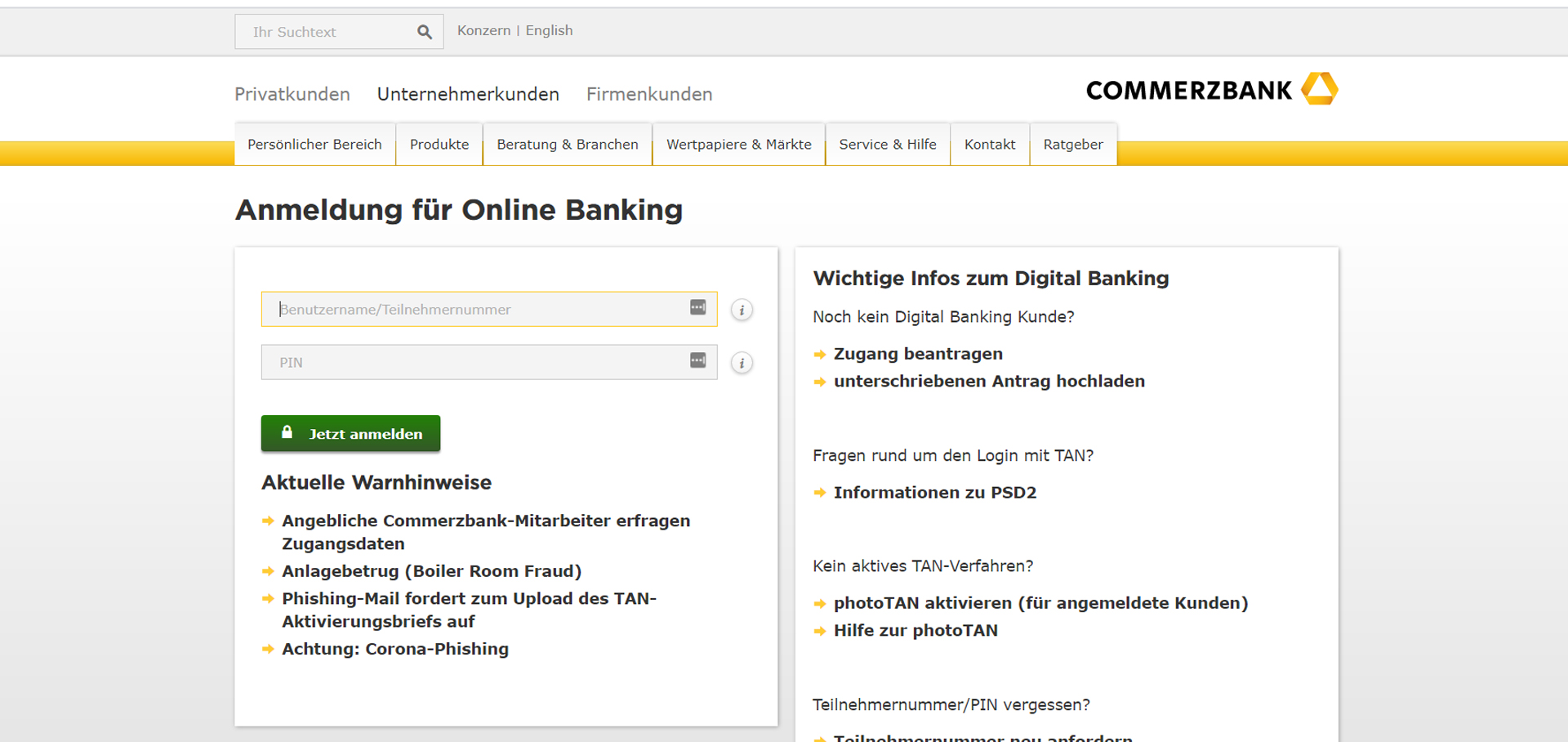Click Noch kein Digital Banking Kunde text

[x=943, y=316]
